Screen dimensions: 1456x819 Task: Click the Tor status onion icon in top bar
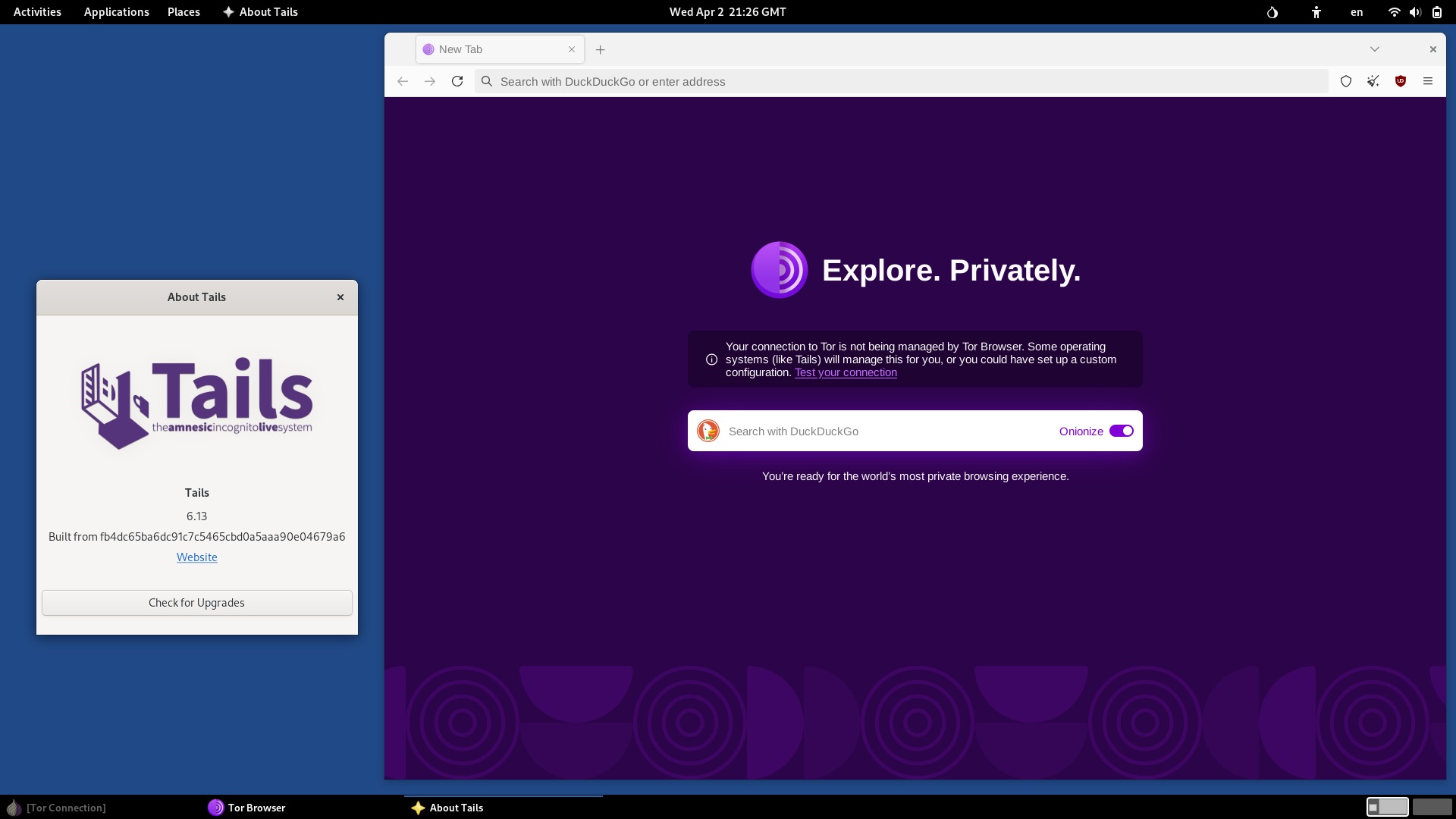(1272, 12)
